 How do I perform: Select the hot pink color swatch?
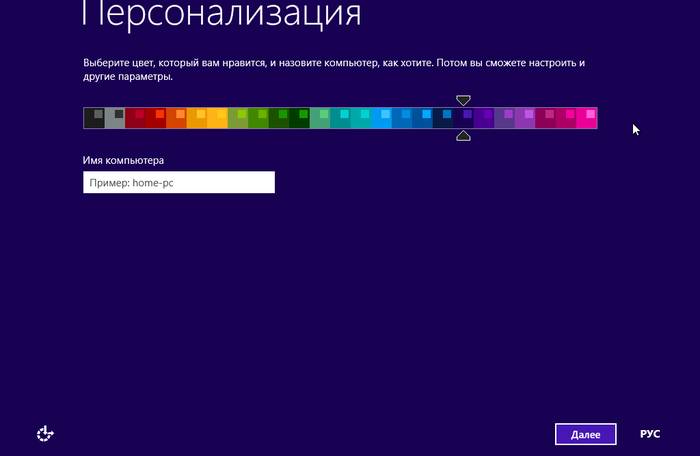click(587, 118)
